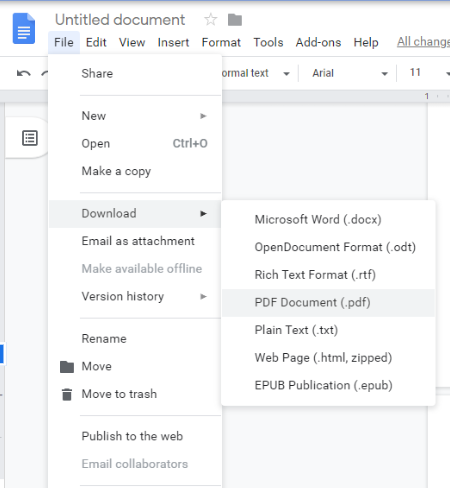Click the Google Docs home icon
Image resolution: width=450 pixels, height=488 pixels.
[24, 29]
